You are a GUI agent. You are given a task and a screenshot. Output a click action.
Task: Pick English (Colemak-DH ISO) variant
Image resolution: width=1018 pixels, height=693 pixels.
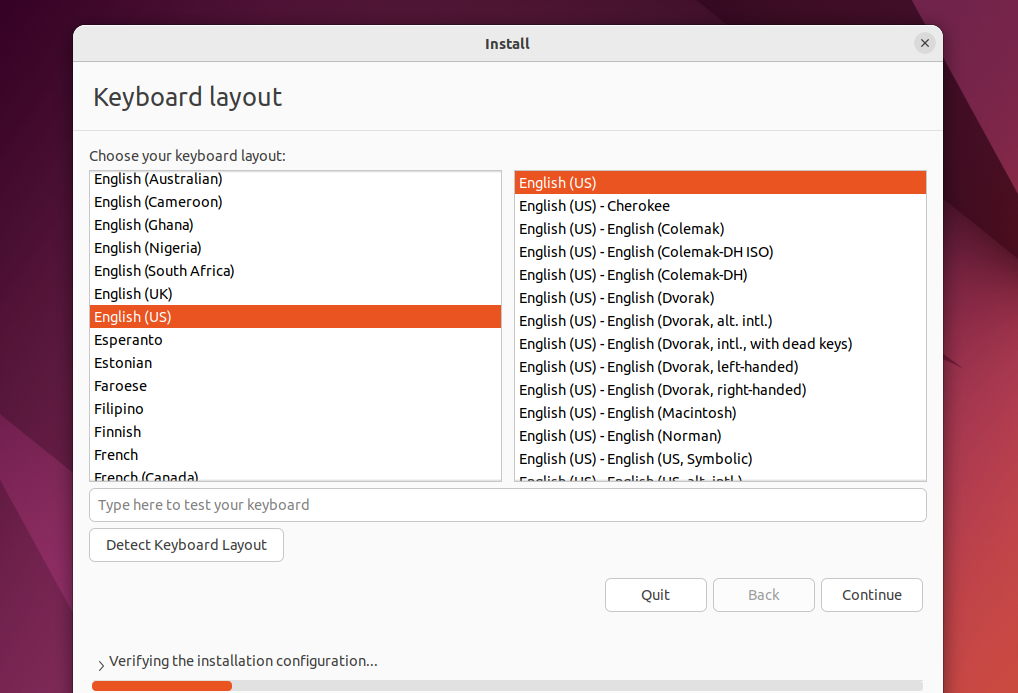coord(720,252)
